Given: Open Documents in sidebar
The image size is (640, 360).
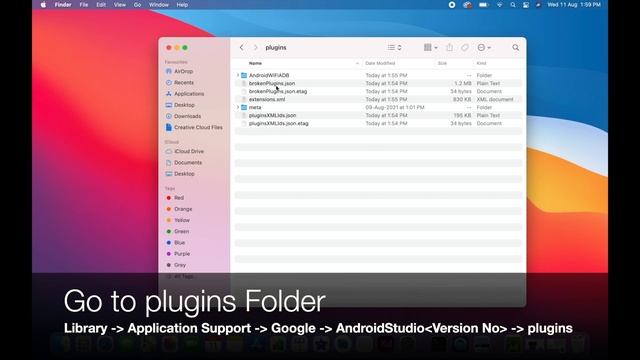Looking at the screenshot, I should tap(188, 162).
